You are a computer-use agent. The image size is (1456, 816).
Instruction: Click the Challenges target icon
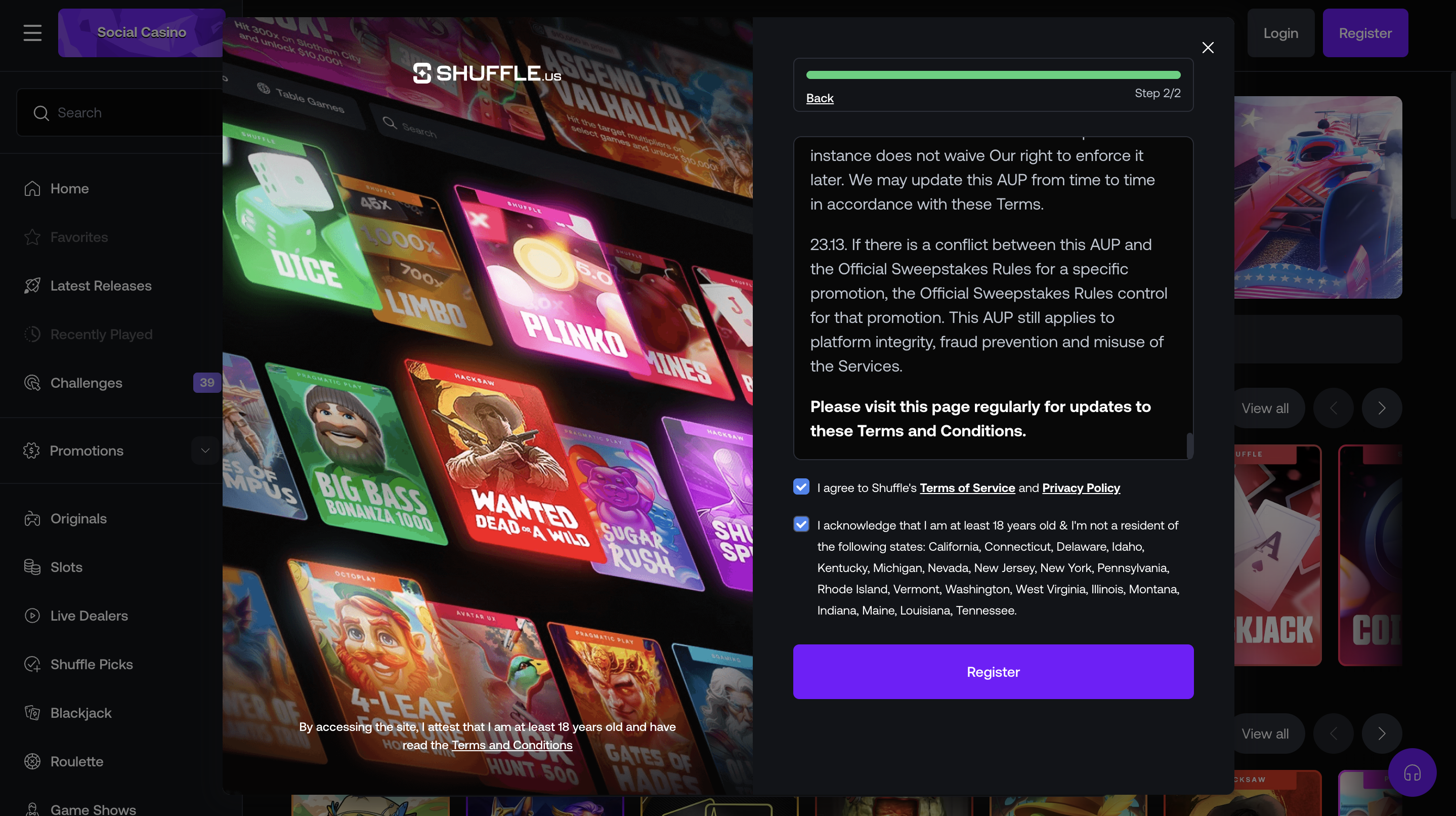[x=32, y=383]
